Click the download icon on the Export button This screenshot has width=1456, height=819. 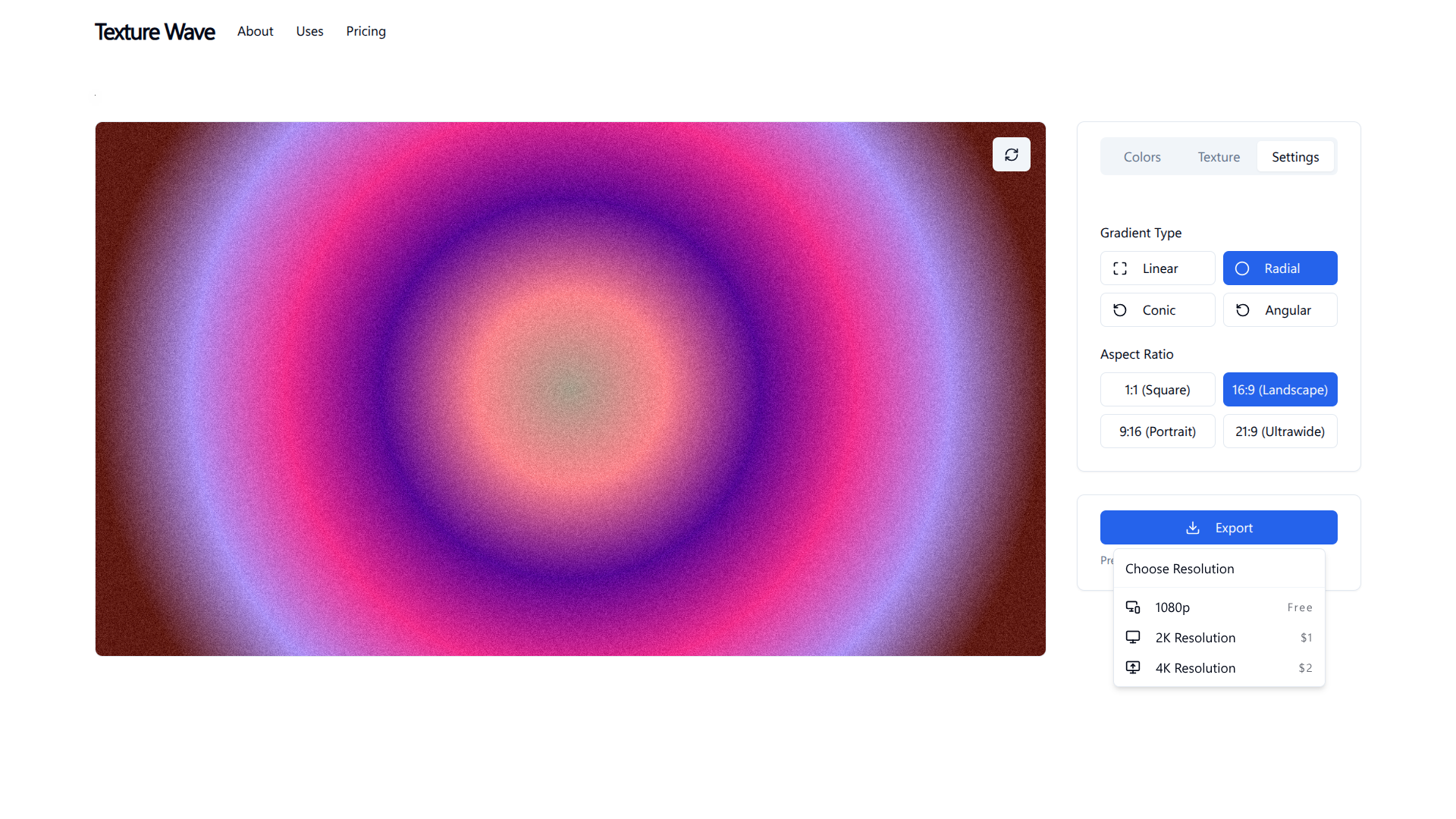click(x=1193, y=528)
